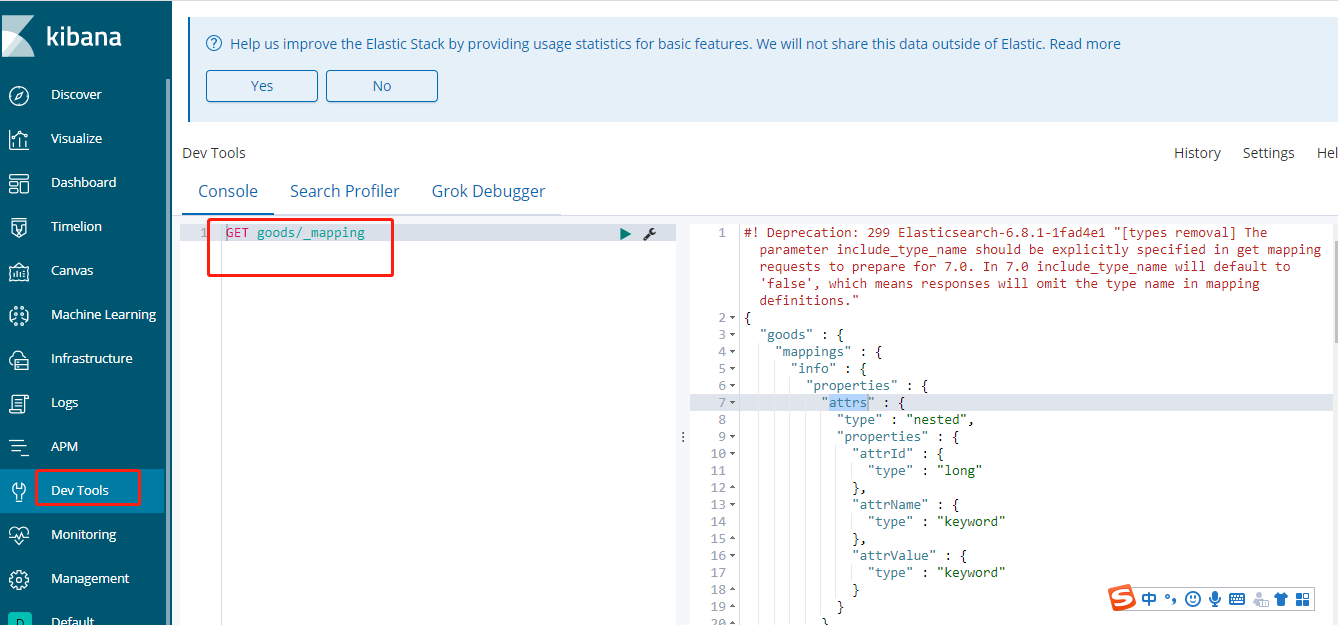Click the GET goods/_mapping request line
Viewport: 1338px width, 625px height.
pos(295,233)
